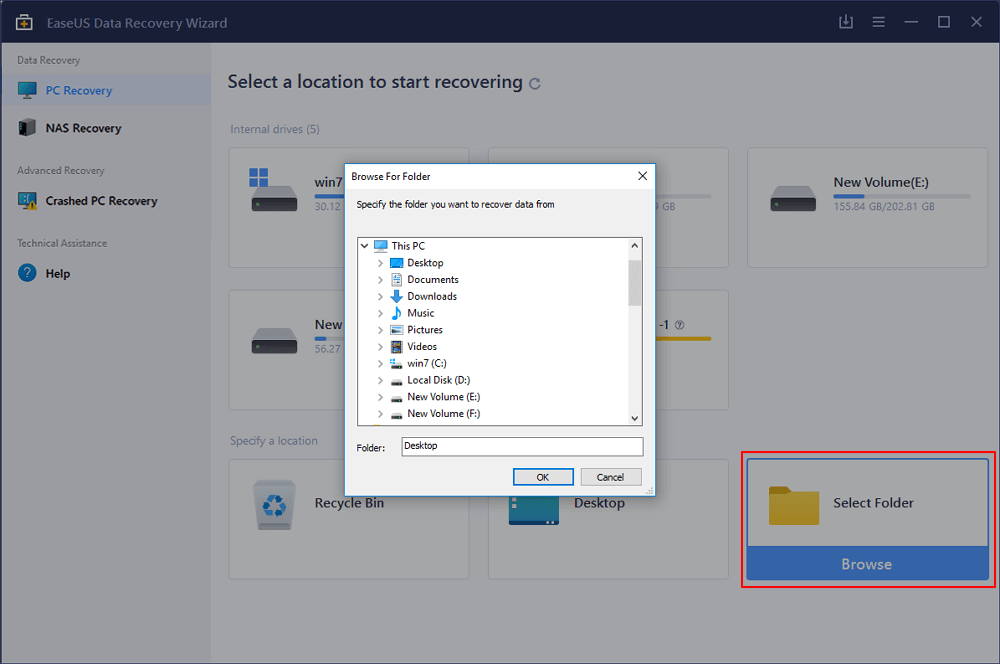The width and height of the screenshot is (1000, 664).
Task: Click the Folder name text field
Action: (521, 446)
